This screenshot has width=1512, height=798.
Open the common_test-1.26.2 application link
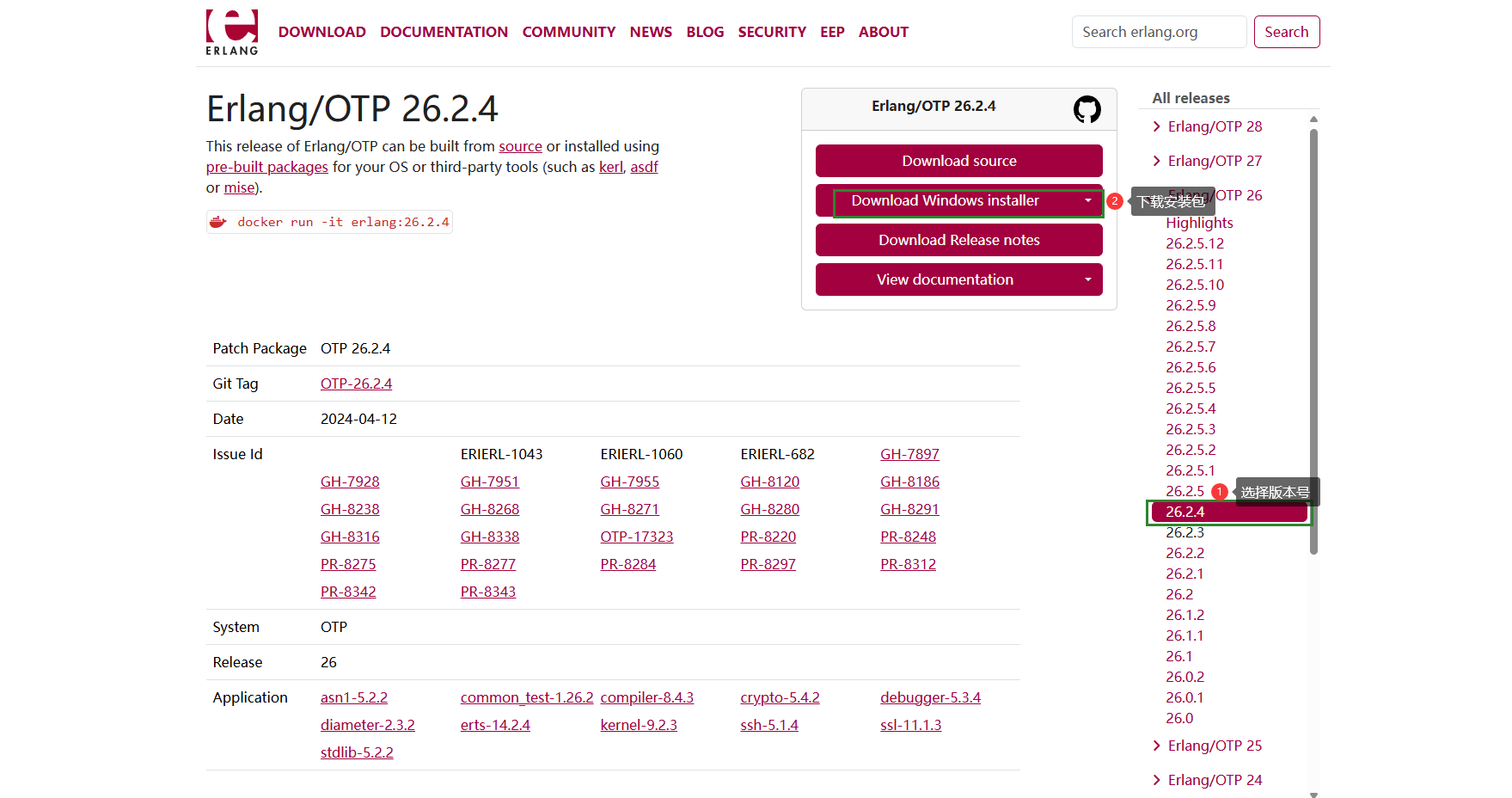click(527, 697)
